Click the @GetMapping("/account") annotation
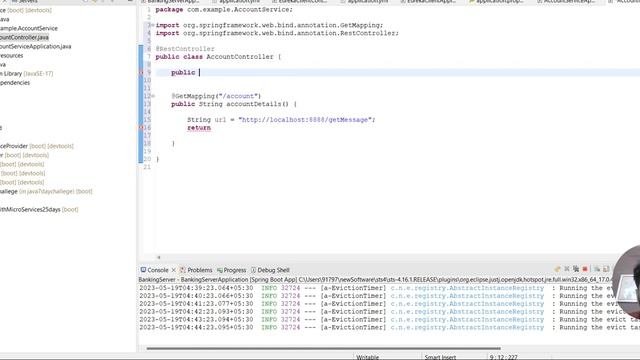This screenshot has height=360, width=640. click(216, 96)
